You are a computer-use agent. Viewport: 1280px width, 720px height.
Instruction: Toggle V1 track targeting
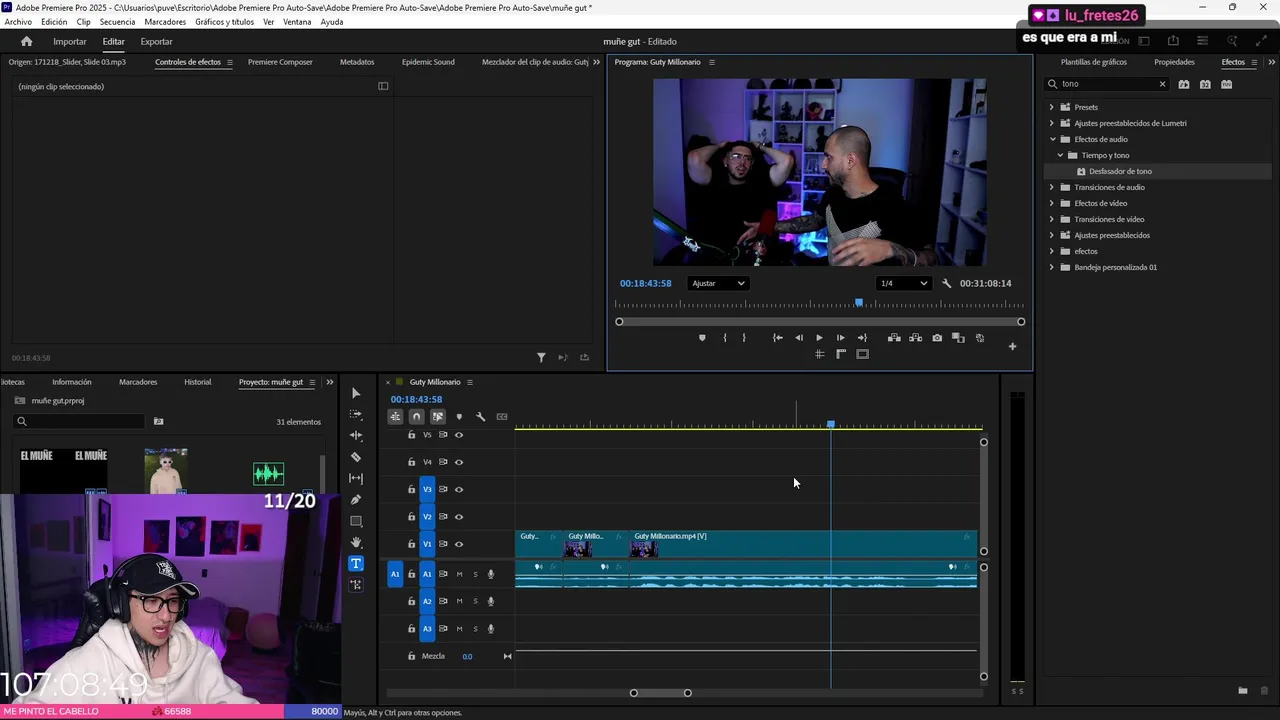click(x=427, y=544)
